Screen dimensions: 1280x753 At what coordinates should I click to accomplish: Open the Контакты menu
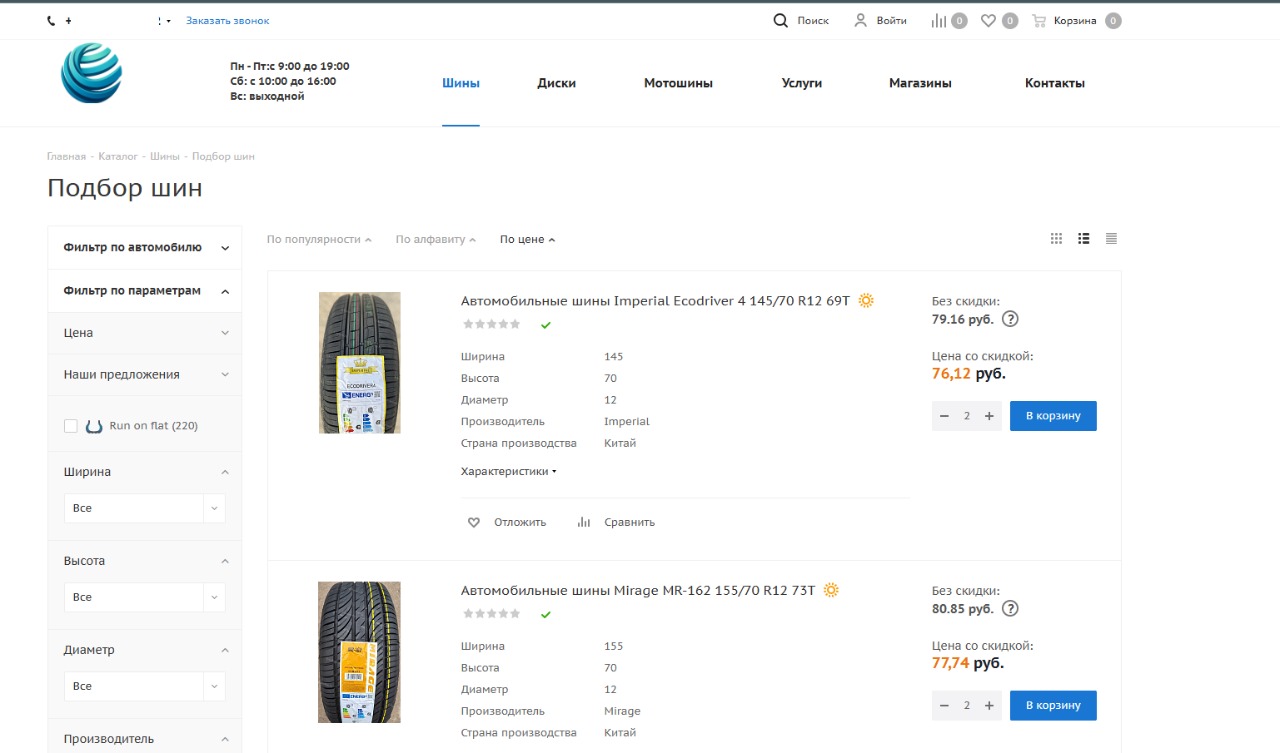click(x=1055, y=83)
